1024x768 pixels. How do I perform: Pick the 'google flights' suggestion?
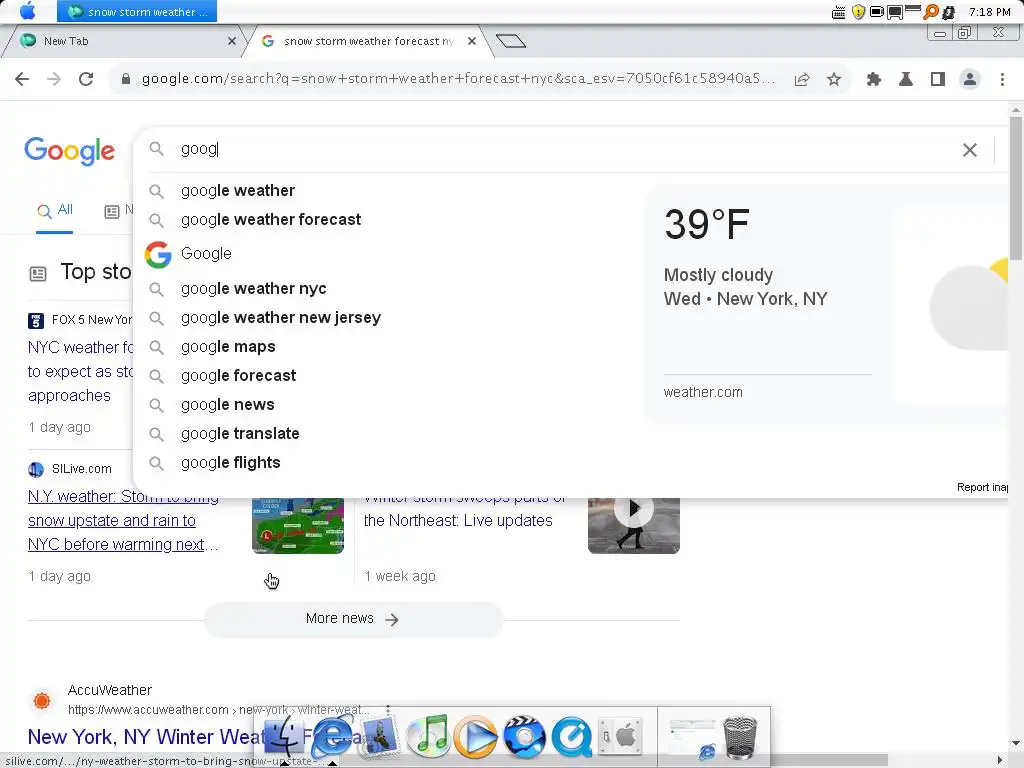coord(231,462)
